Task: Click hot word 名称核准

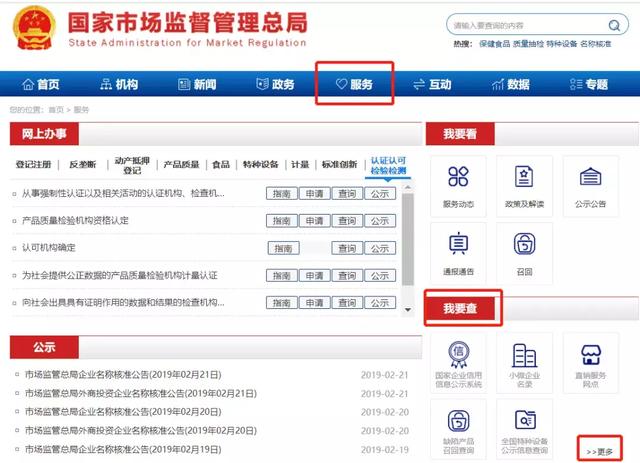Action: pyautogui.click(x=596, y=44)
